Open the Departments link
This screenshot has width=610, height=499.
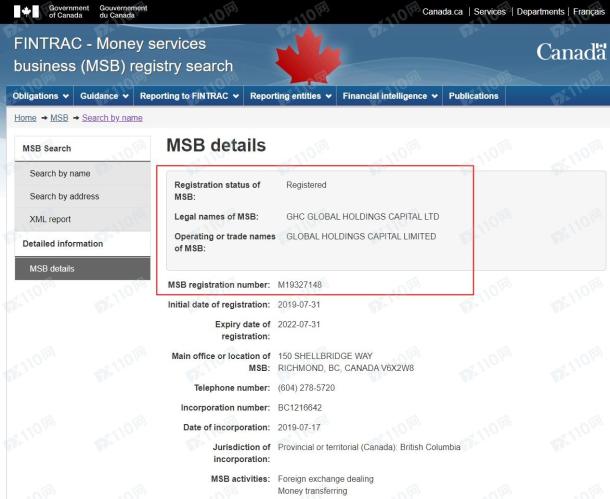(x=540, y=12)
